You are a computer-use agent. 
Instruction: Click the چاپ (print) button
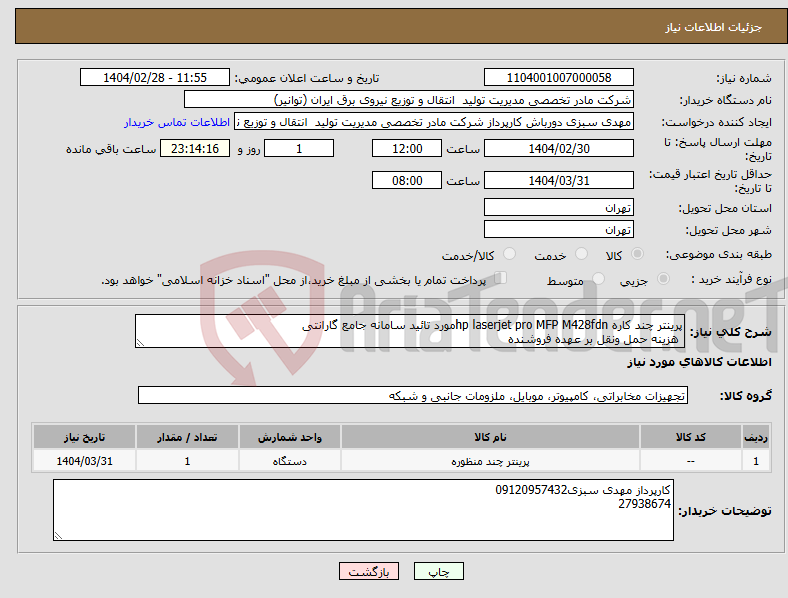coord(438,571)
